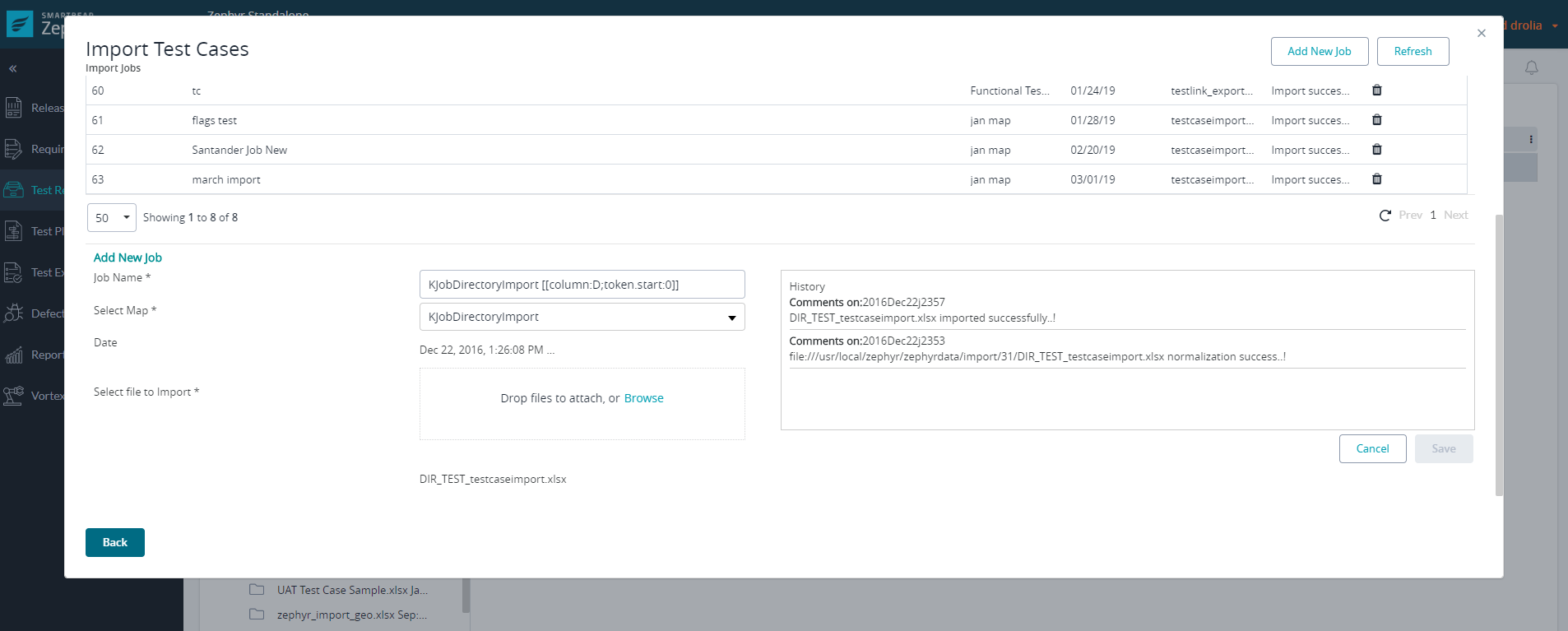Delete the 'Santander Job New' import job
The height and width of the screenshot is (631, 1568).
[1376, 150]
